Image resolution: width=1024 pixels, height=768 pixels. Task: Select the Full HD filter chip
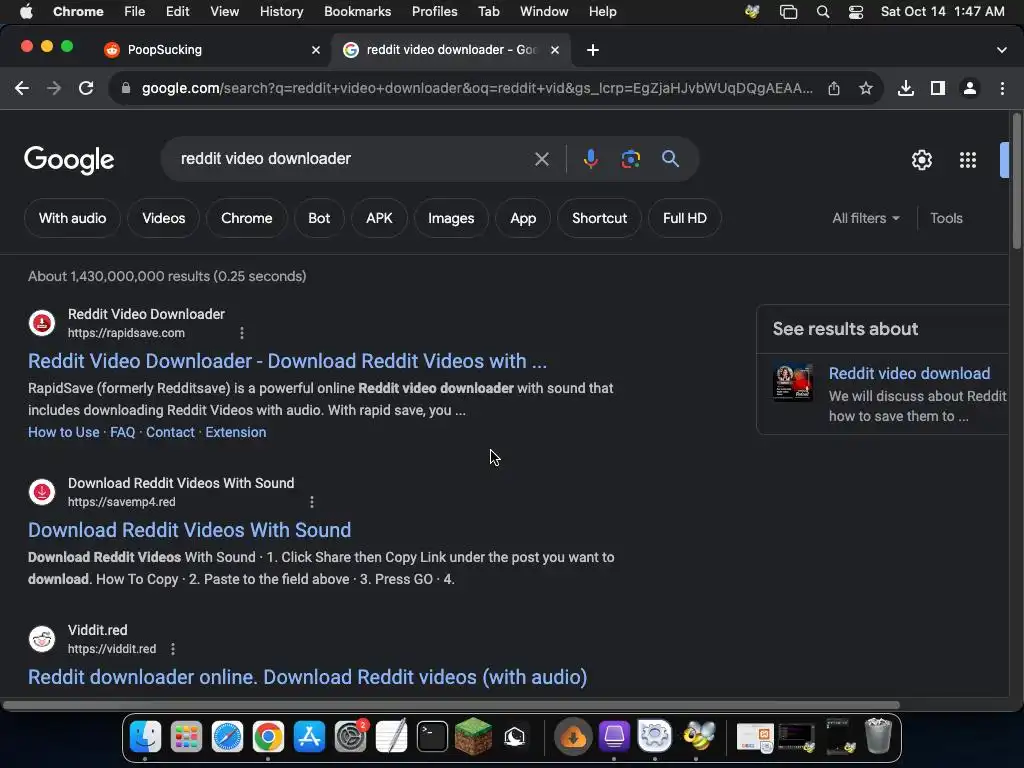tap(684, 218)
